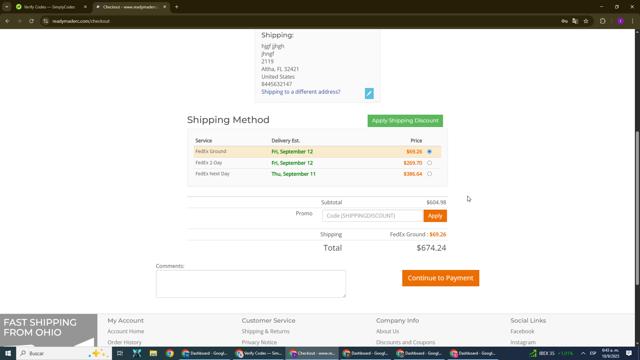Open the notification center icon

pos(629,353)
